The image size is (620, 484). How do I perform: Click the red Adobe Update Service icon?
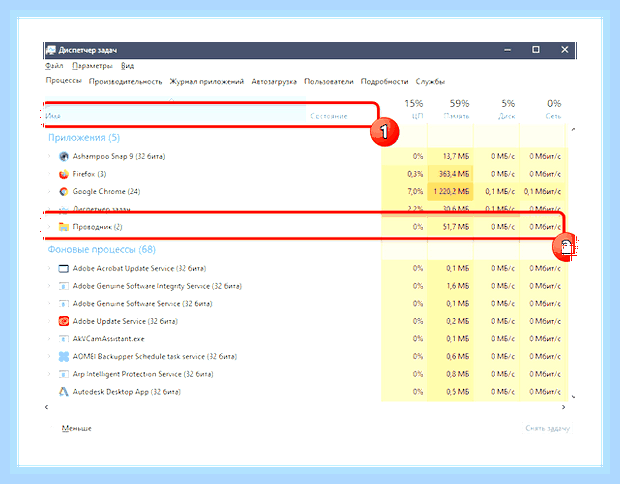64,321
